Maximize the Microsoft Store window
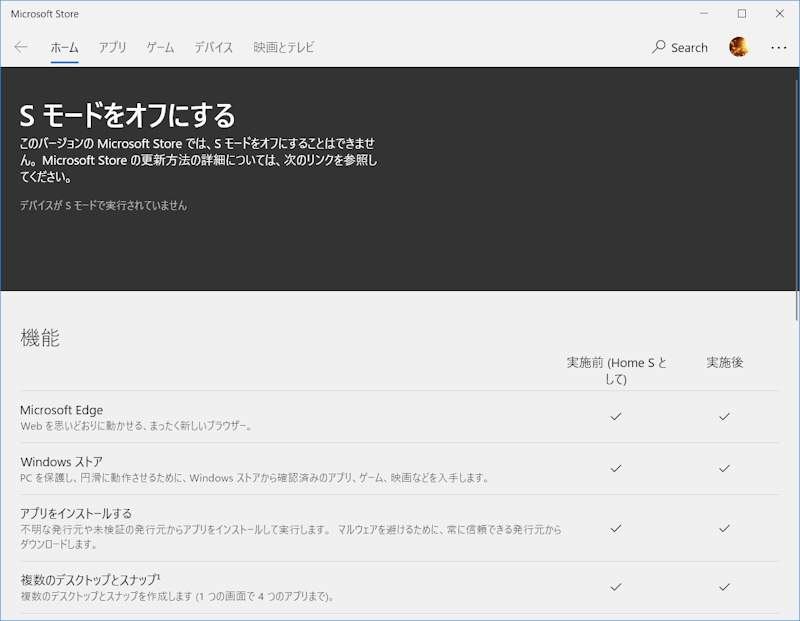The height and width of the screenshot is (621, 800). pos(741,14)
